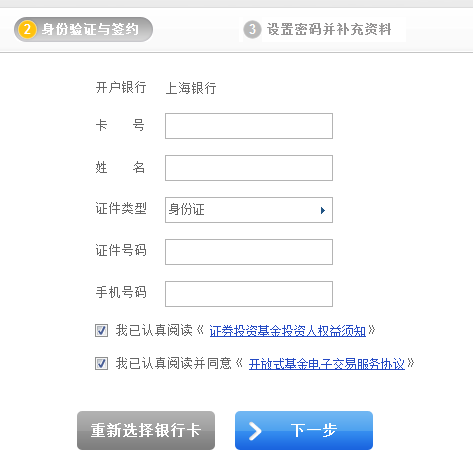Screen dimensions: 473x470
Task: Click the white arrow icon on 下一步 button
Action: click(x=255, y=431)
